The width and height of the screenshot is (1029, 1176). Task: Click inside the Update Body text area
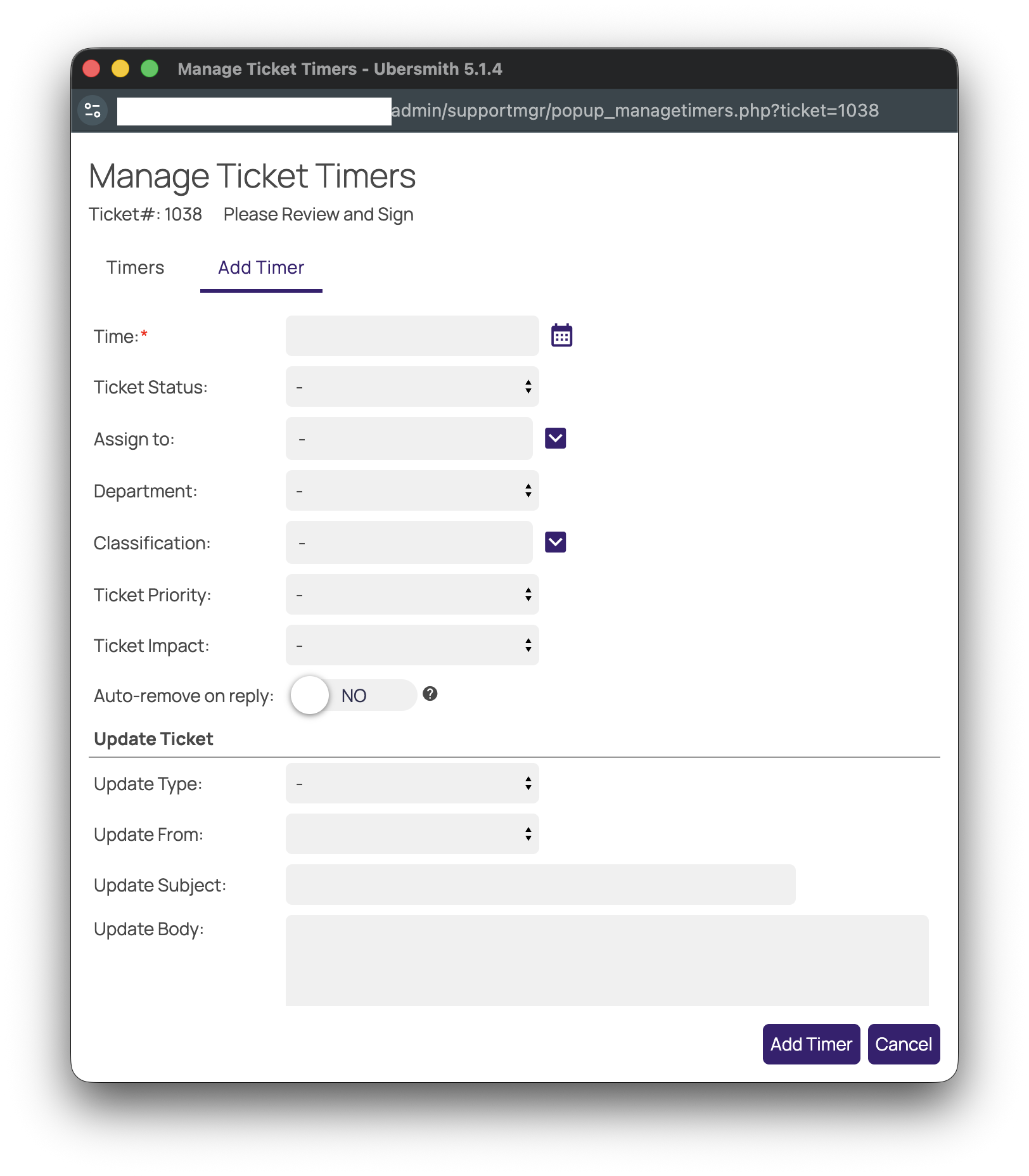[x=606, y=960]
